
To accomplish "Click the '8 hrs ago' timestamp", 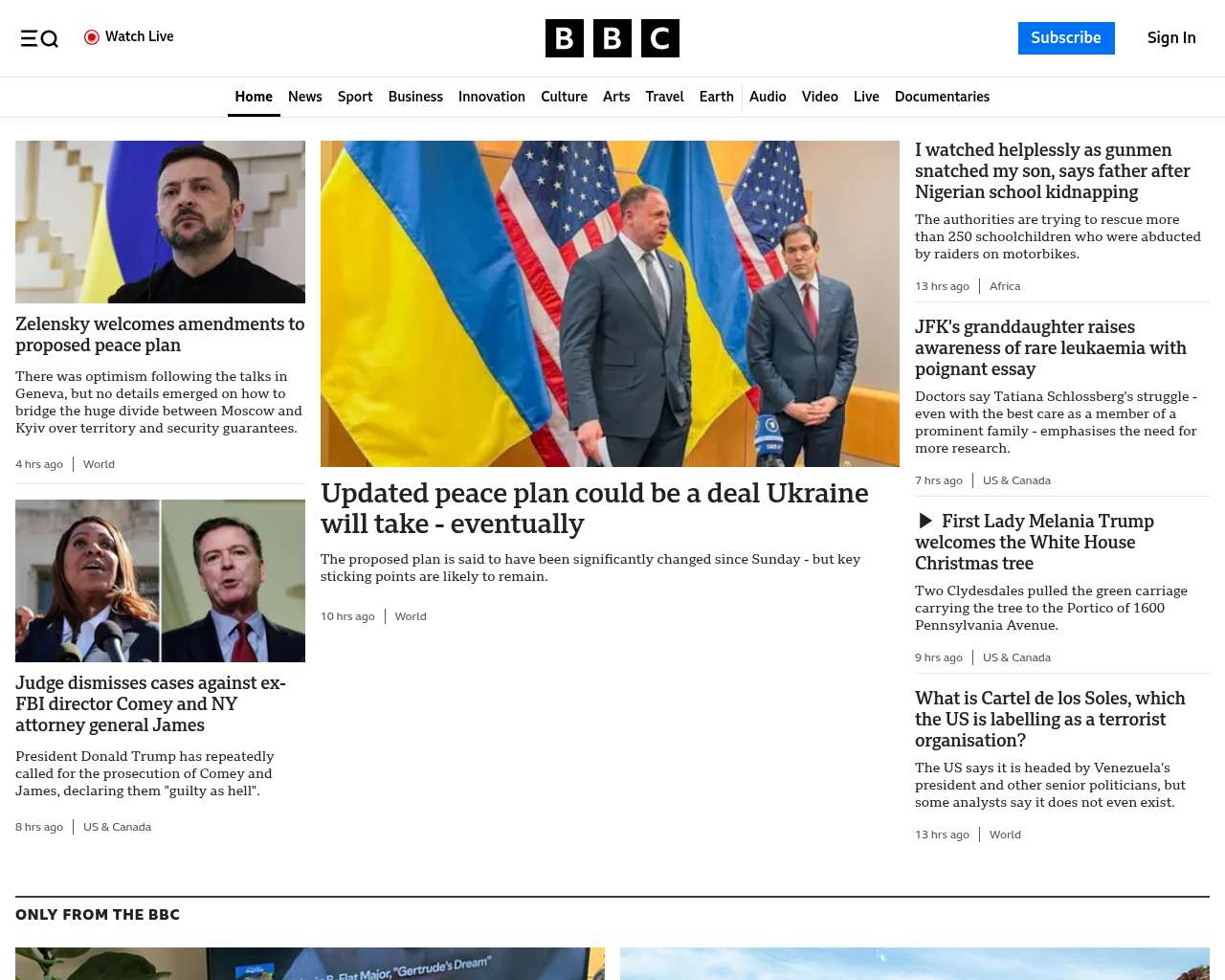I will pos(39,827).
